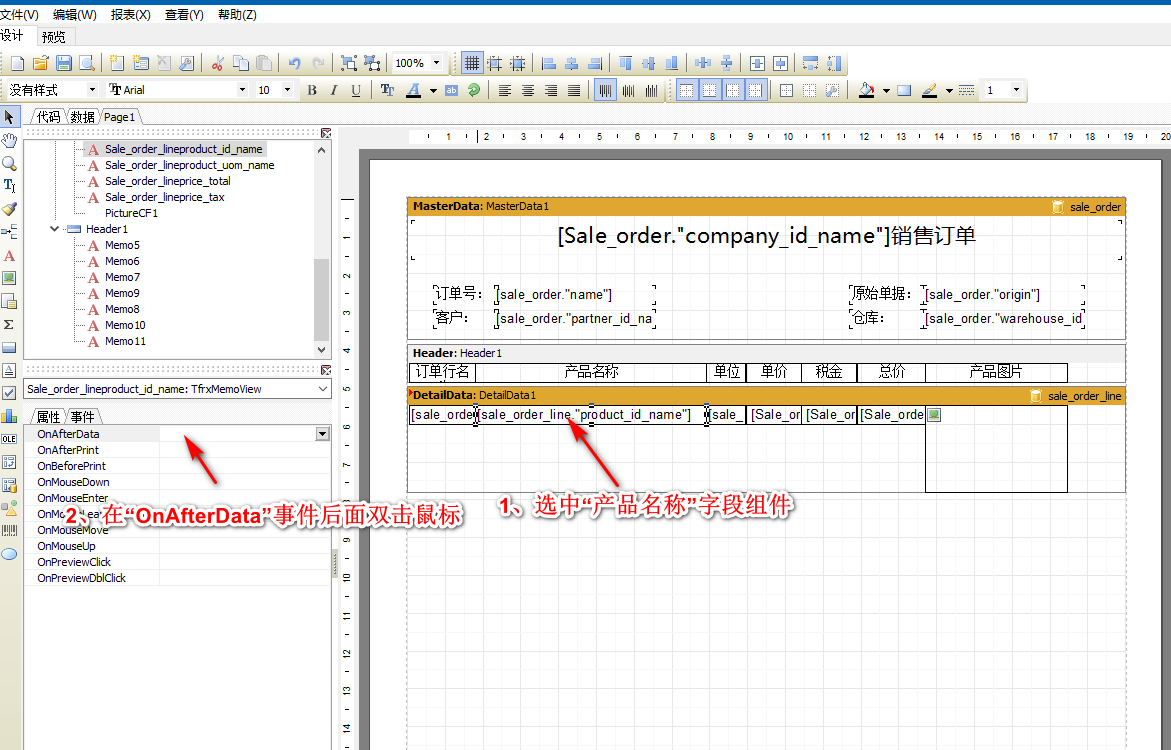
Task: Toggle Bold text formatting
Action: point(312,90)
